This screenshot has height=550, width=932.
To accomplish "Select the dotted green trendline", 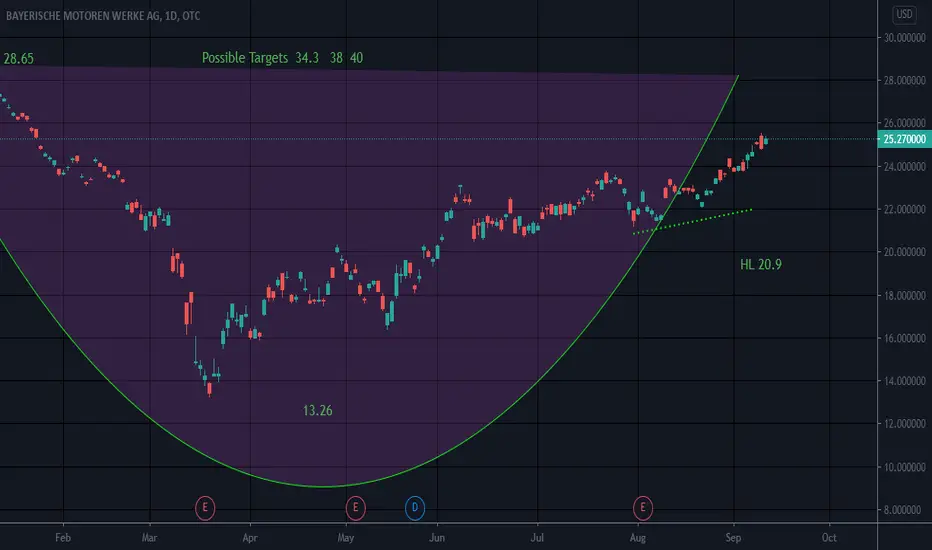I will (692, 221).
